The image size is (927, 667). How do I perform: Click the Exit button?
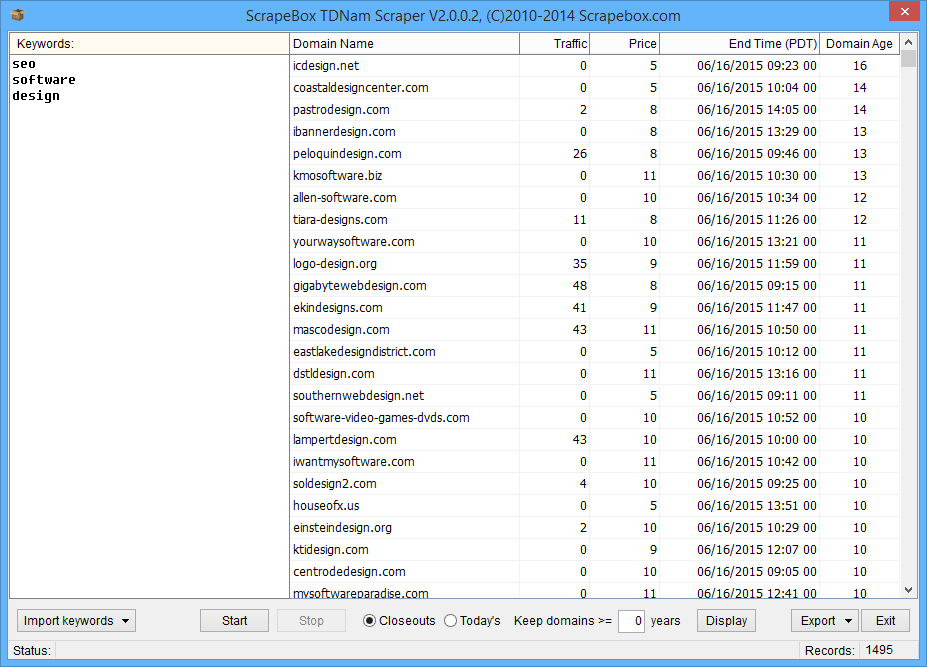pyautogui.click(x=885, y=621)
